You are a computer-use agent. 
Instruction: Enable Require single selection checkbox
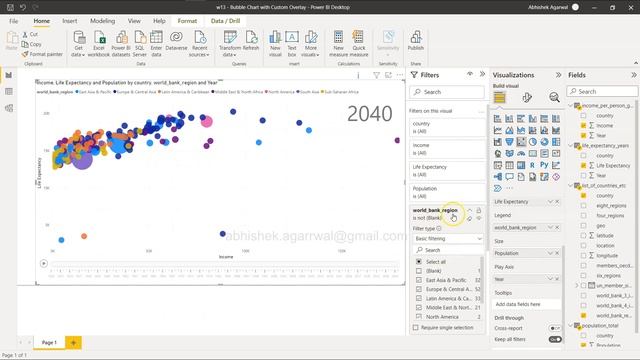pos(416,327)
